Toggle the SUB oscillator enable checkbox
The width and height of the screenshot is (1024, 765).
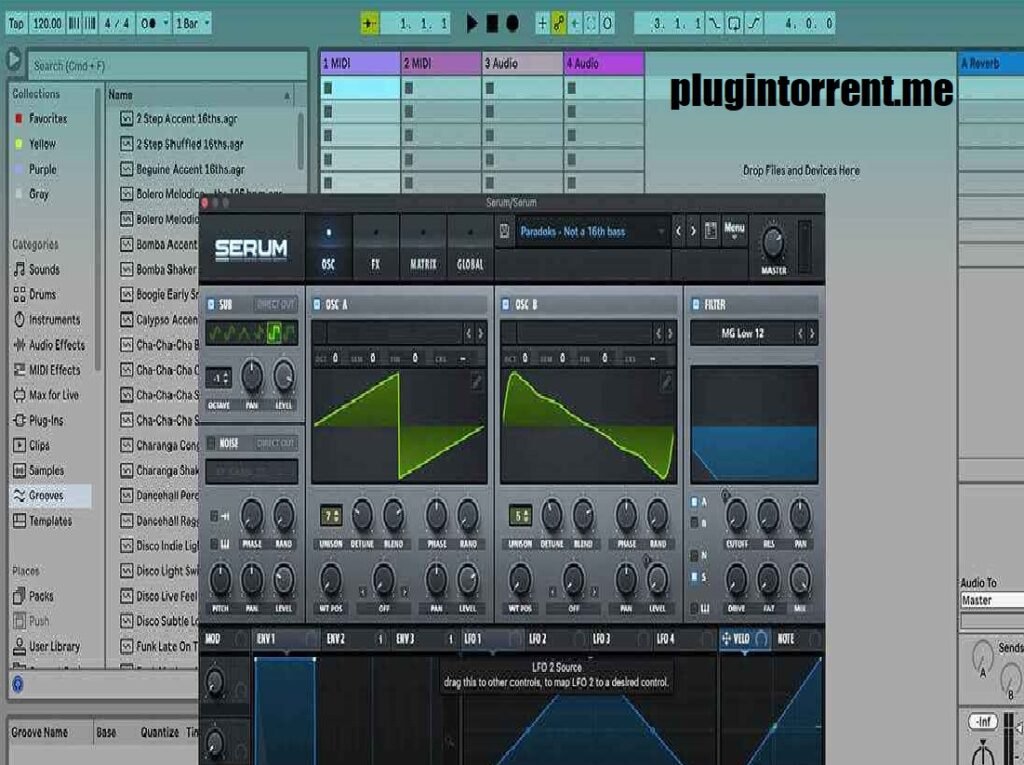coord(211,304)
